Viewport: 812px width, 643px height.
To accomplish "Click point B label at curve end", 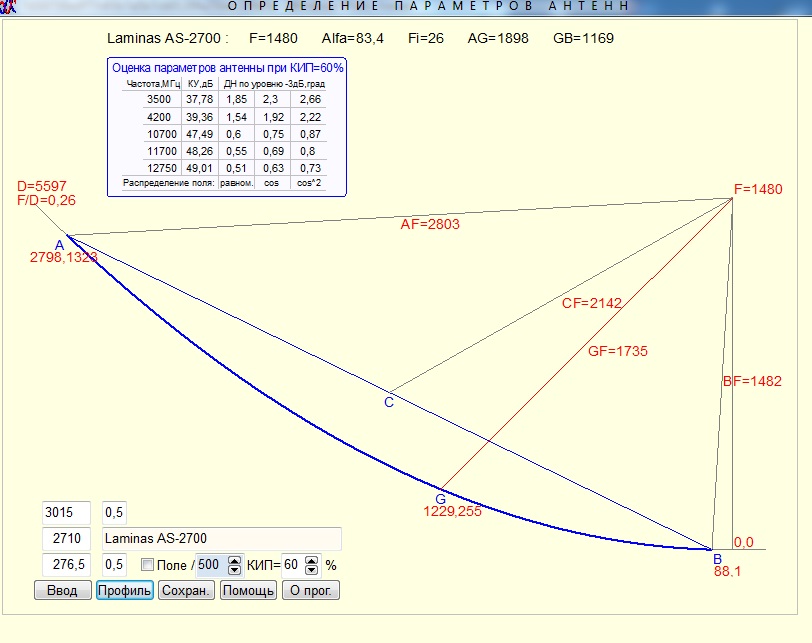I will tap(718, 559).
